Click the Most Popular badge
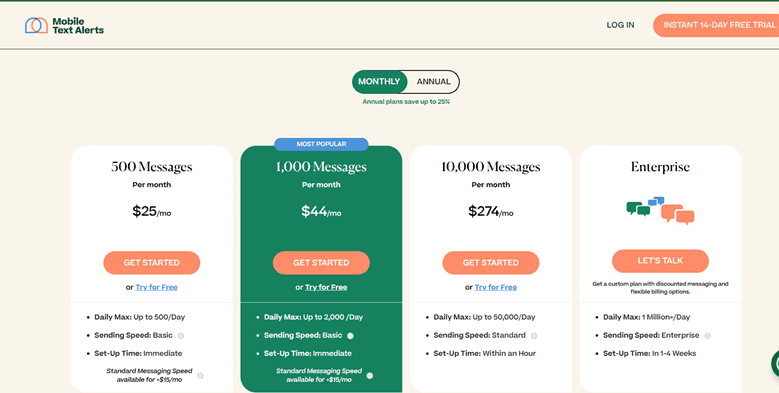The height and width of the screenshot is (393, 779). coord(321,144)
